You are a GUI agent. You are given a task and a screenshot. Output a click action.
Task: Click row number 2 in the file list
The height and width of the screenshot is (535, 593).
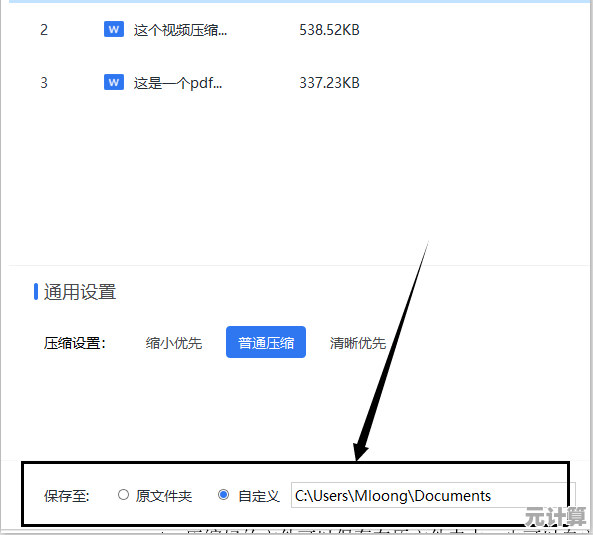pos(44,30)
